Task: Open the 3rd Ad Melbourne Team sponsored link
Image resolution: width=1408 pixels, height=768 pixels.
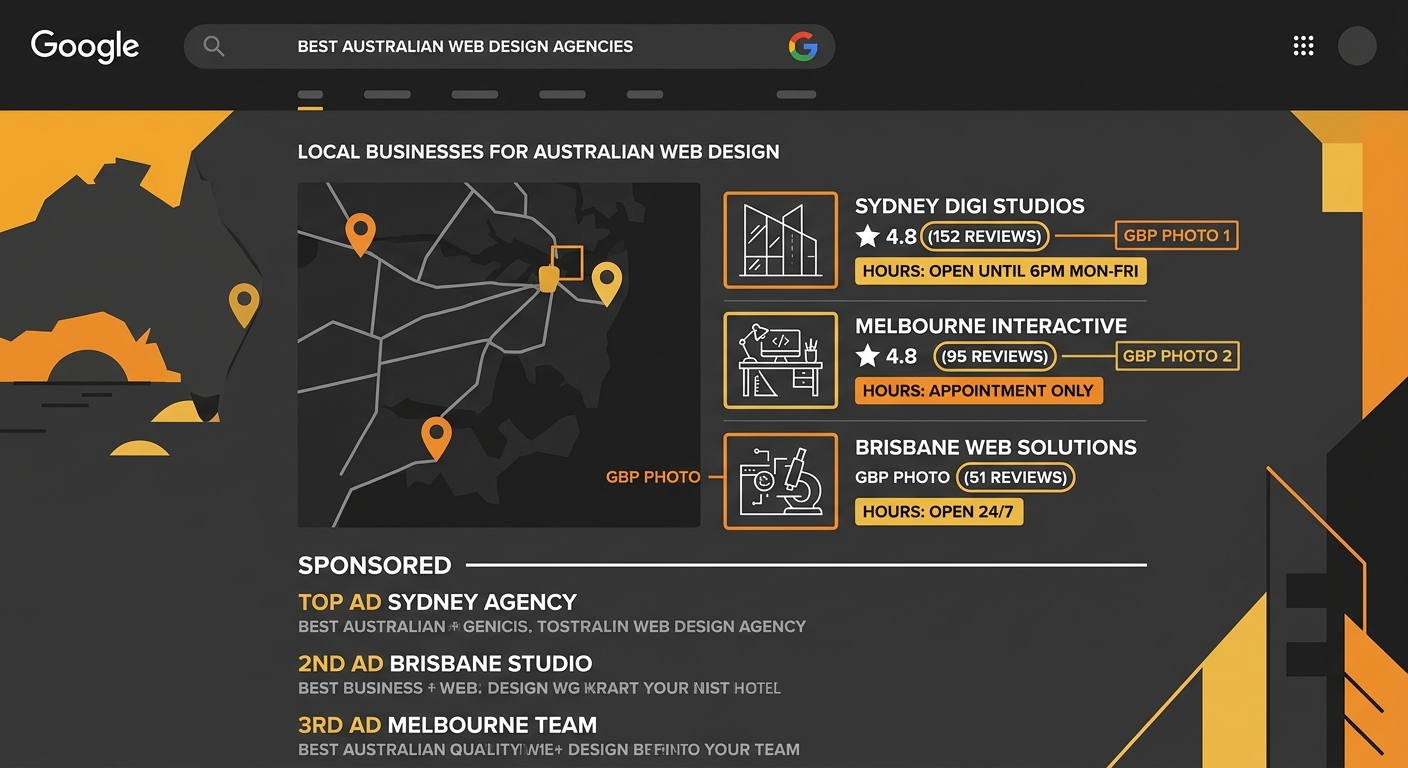Action: coord(447,724)
